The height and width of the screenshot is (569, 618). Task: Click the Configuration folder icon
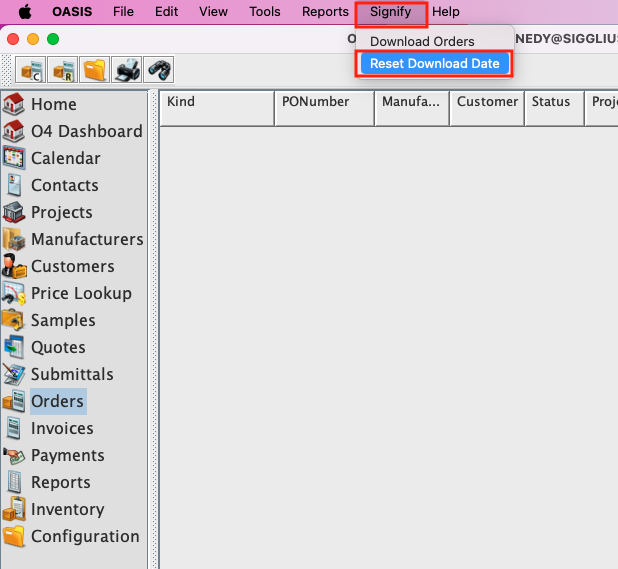point(14,536)
